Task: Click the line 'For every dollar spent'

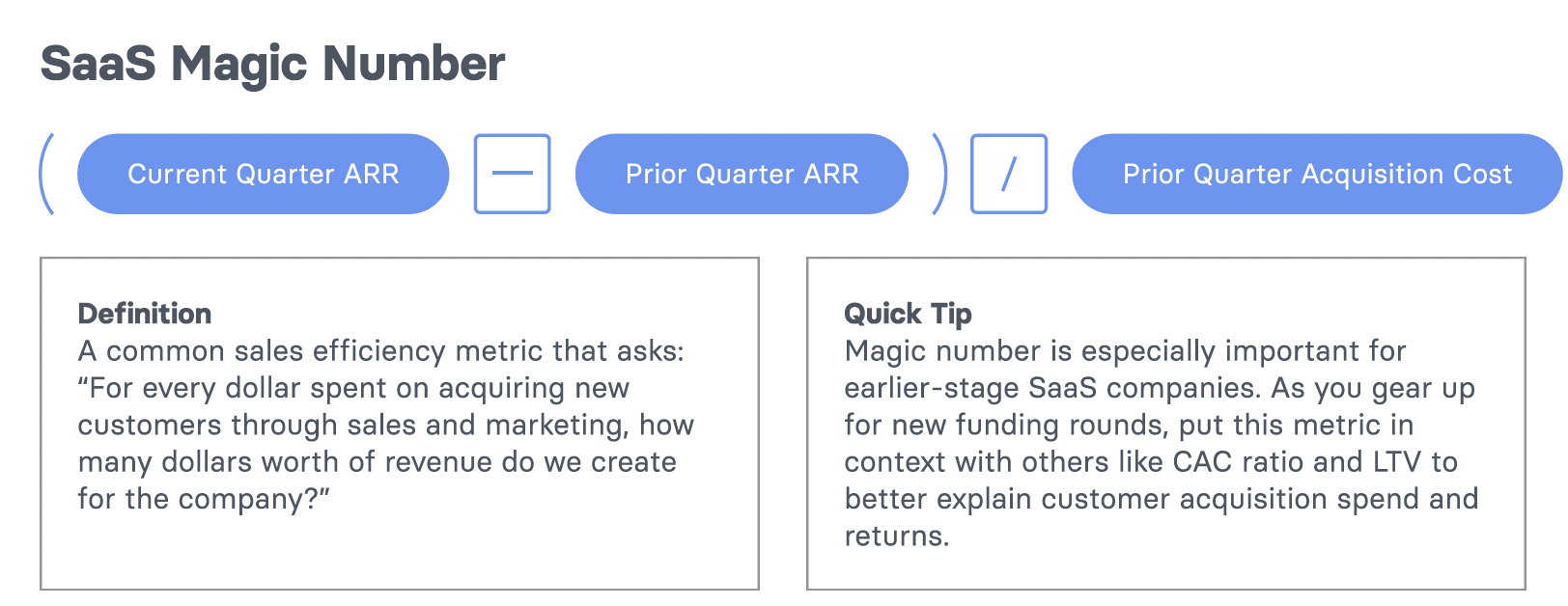Action: (353, 388)
